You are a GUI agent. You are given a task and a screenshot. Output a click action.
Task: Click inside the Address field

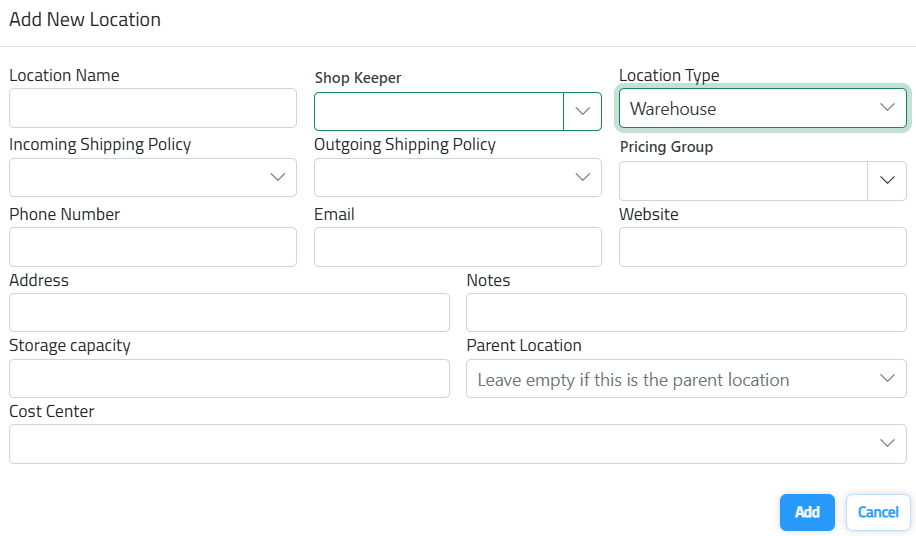229,313
